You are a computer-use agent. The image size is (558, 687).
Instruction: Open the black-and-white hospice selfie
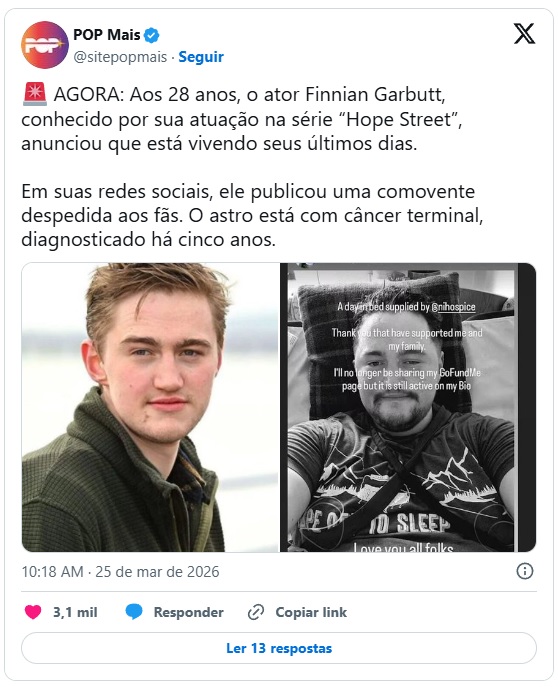408,407
